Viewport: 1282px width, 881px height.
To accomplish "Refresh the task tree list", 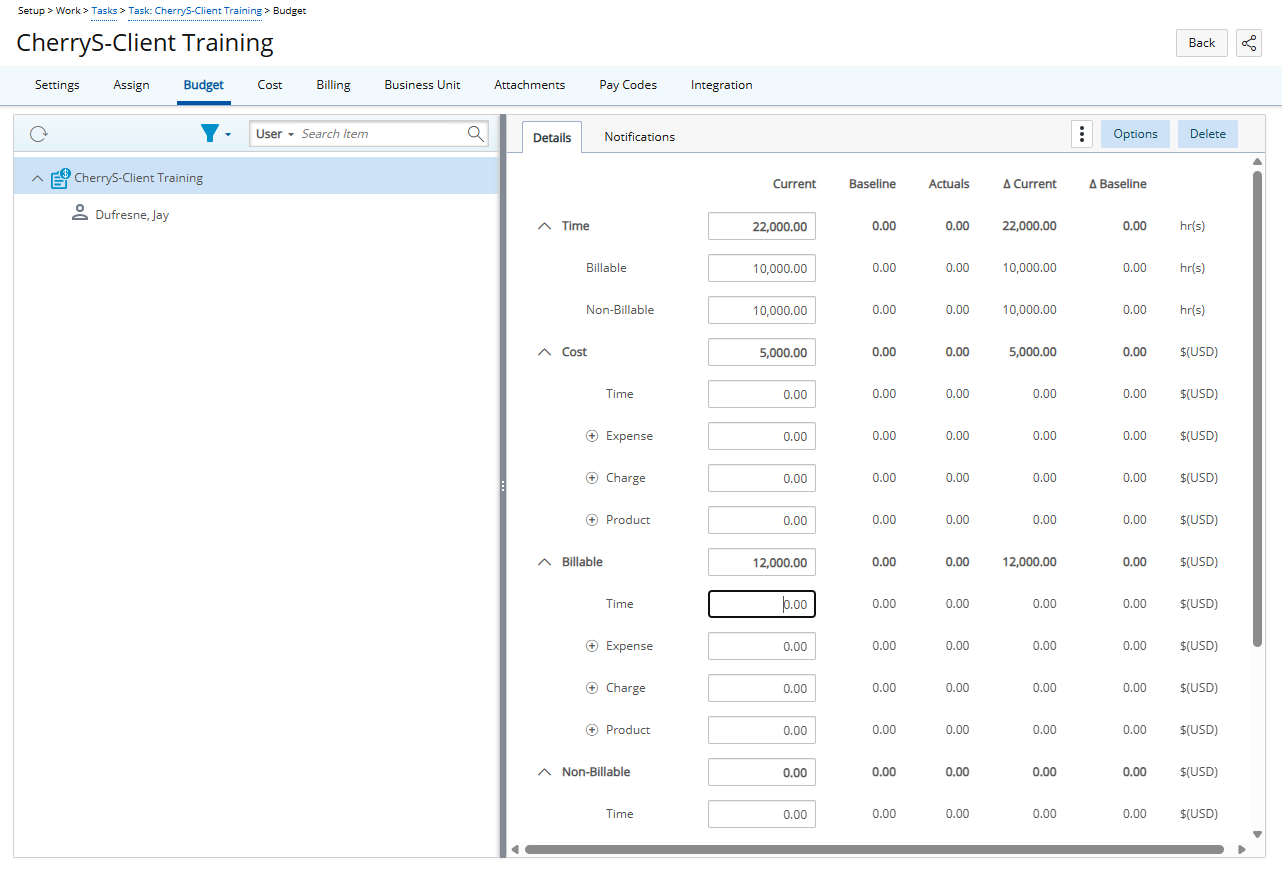I will 38,134.
